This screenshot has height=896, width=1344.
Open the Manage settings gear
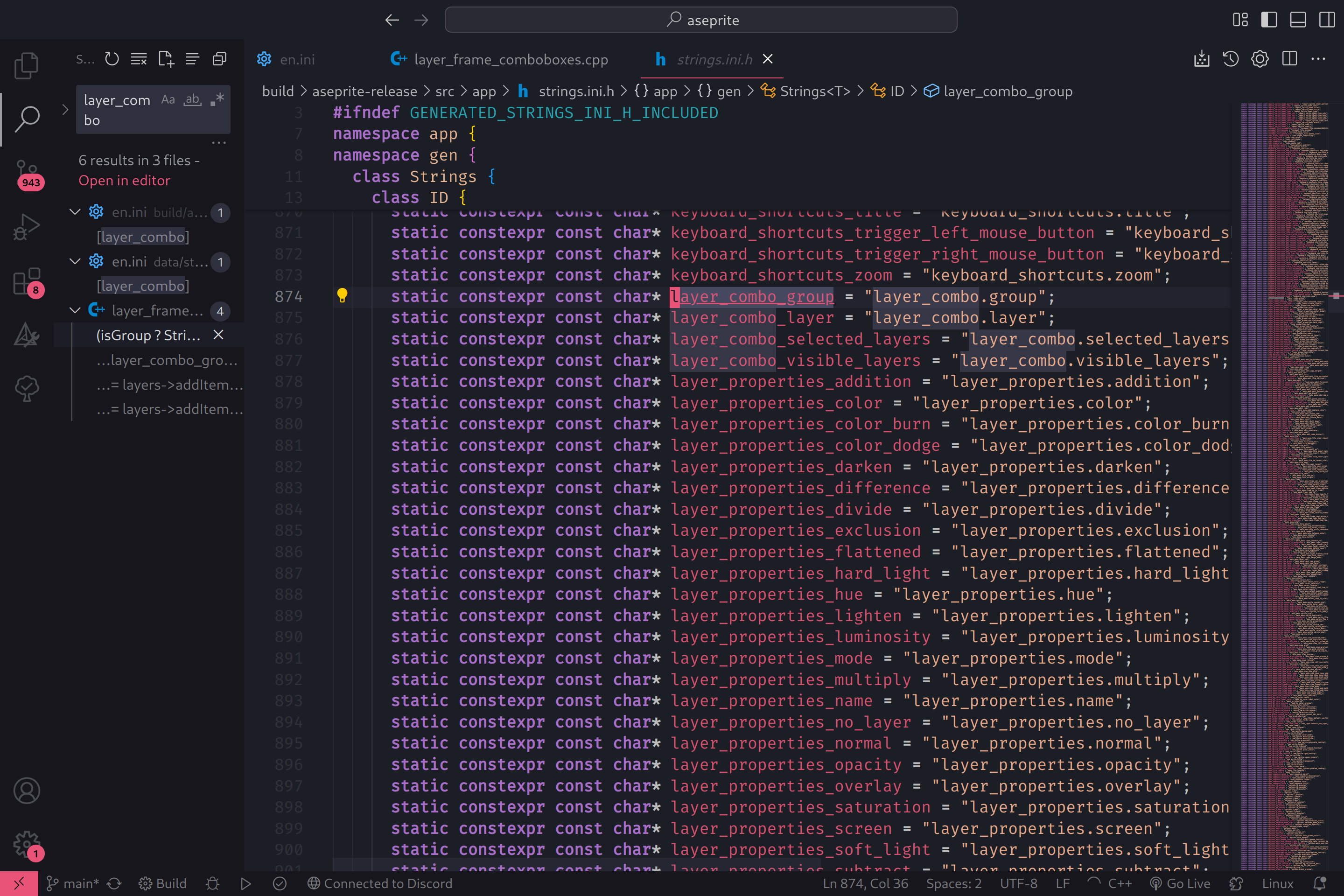click(x=28, y=845)
